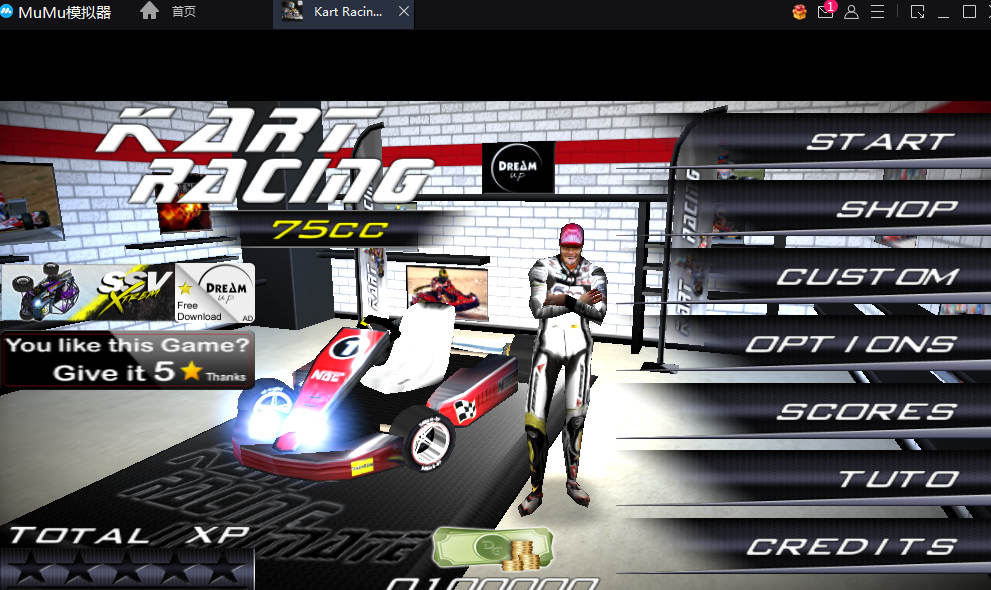Click the user account icon
The width and height of the screenshot is (991, 590).
(x=851, y=12)
